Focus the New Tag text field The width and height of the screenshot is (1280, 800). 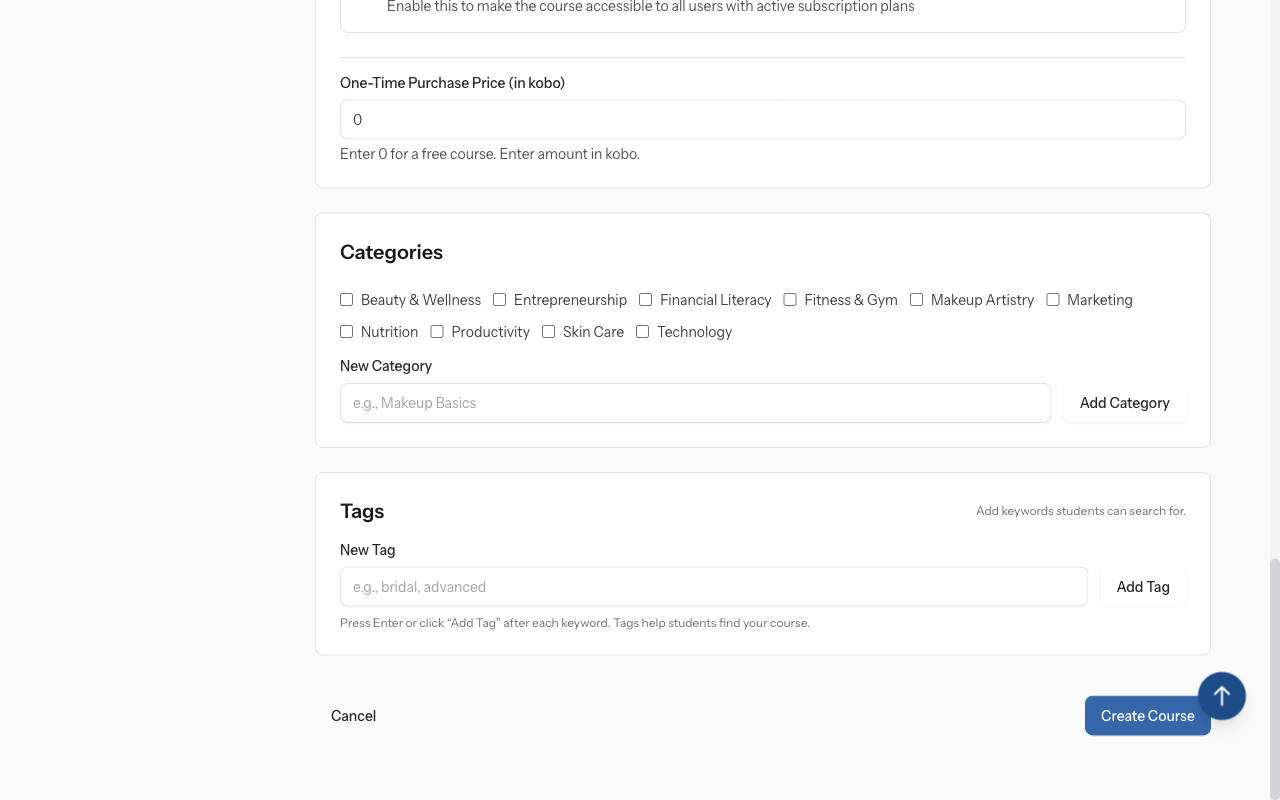click(x=713, y=587)
